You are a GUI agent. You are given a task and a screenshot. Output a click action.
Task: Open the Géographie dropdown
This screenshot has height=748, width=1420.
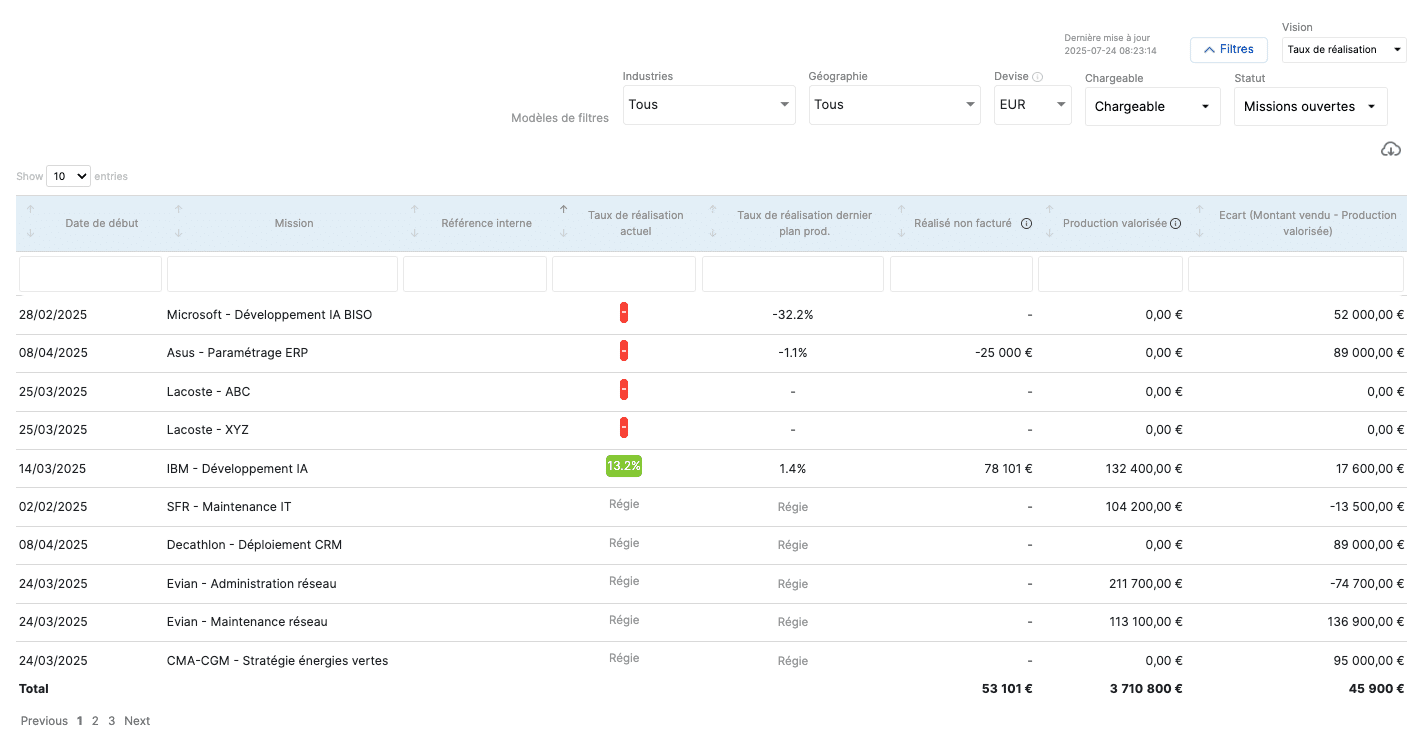click(x=893, y=105)
